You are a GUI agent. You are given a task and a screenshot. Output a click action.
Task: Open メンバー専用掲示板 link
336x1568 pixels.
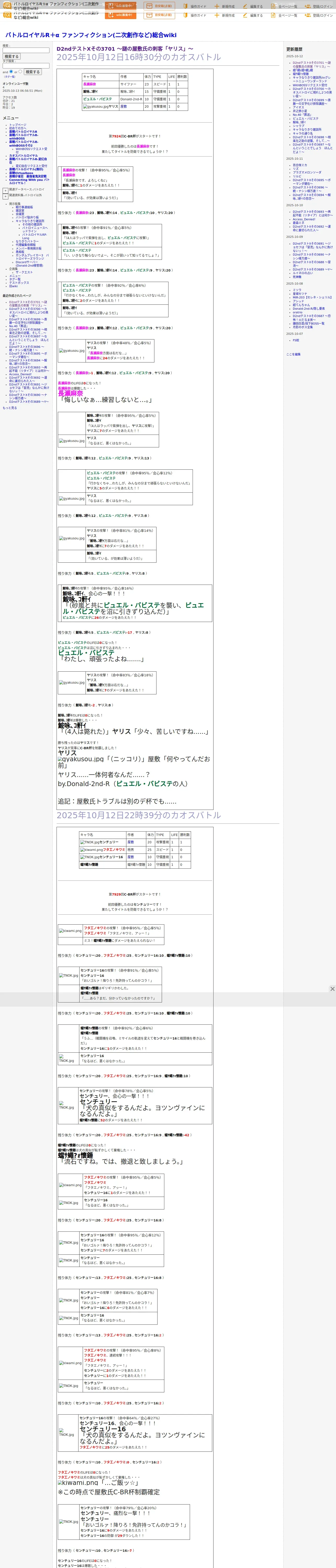click(x=29, y=248)
